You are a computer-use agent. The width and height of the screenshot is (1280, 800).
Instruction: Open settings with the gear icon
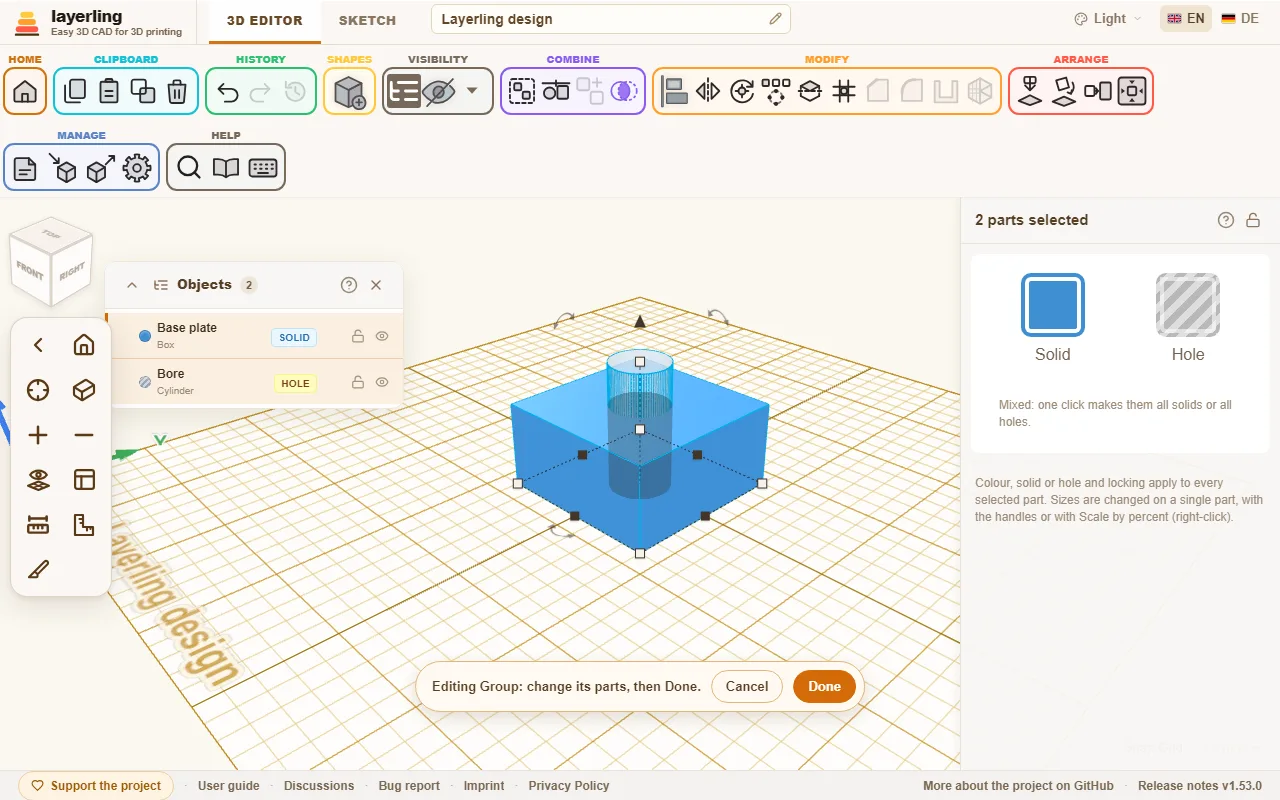coord(137,168)
